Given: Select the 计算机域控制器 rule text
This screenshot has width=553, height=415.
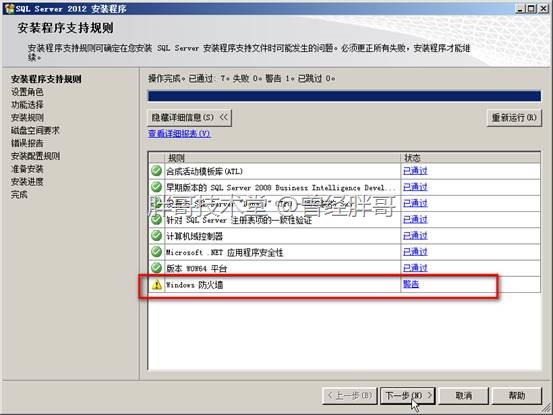Looking at the screenshot, I should (194, 236).
